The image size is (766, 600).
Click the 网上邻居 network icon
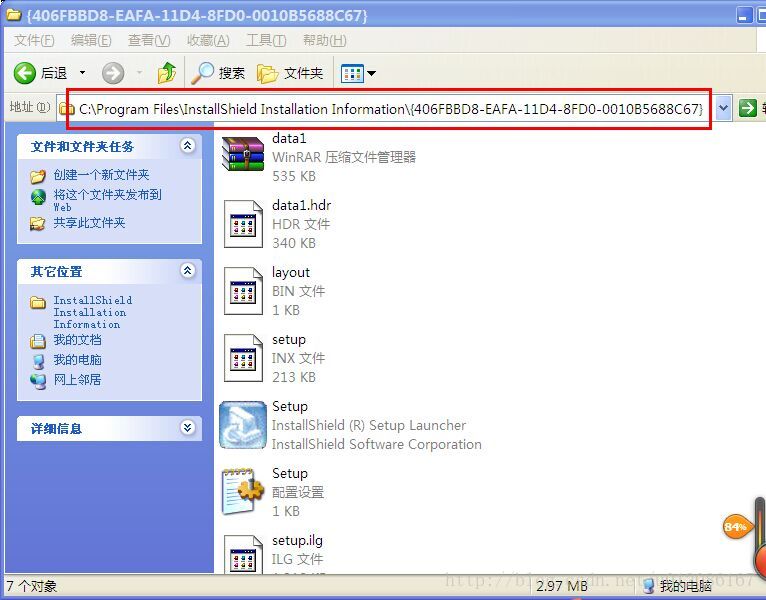(x=38, y=381)
